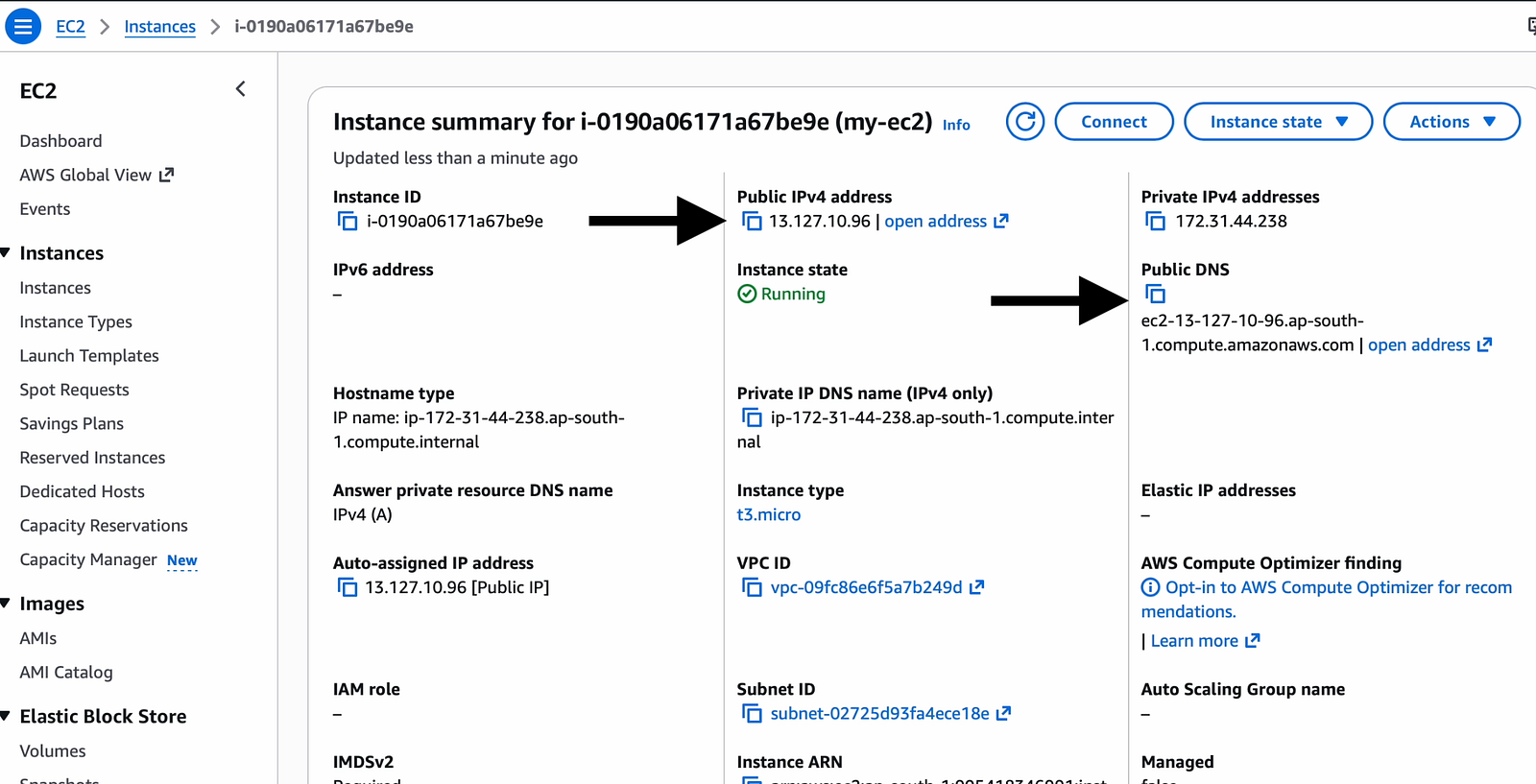This screenshot has width=1536, height=784.
Task: Click the Connect button
Action: click(x=1114, y=122)
